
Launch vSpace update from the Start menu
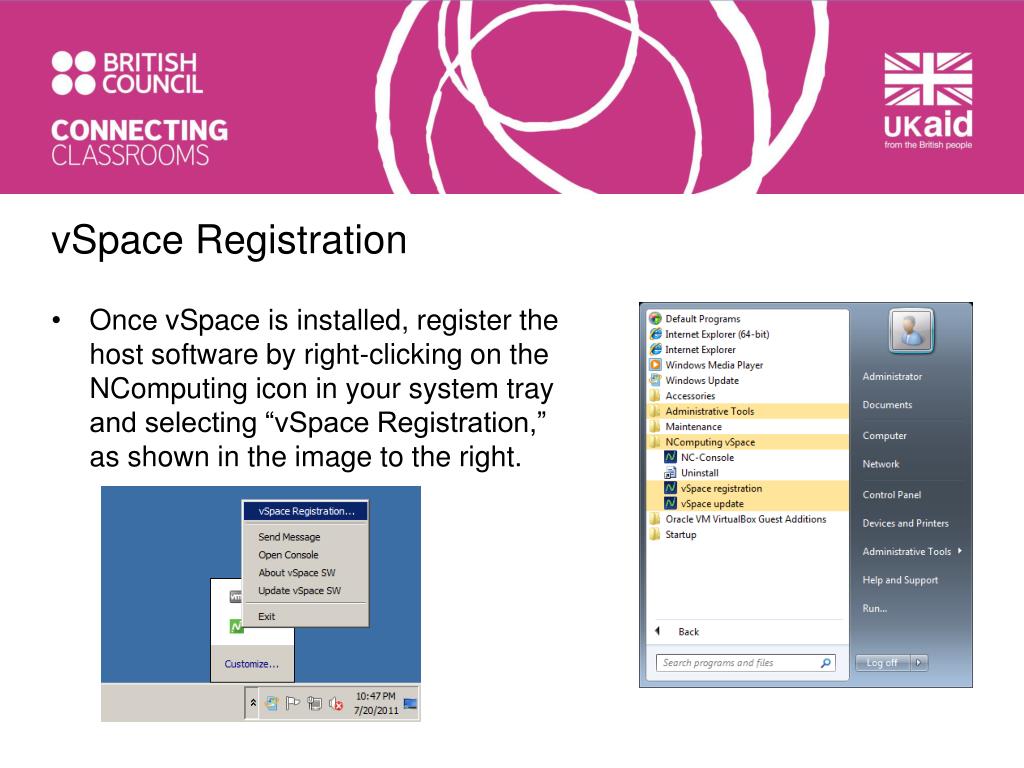click(x=712, y=504)
